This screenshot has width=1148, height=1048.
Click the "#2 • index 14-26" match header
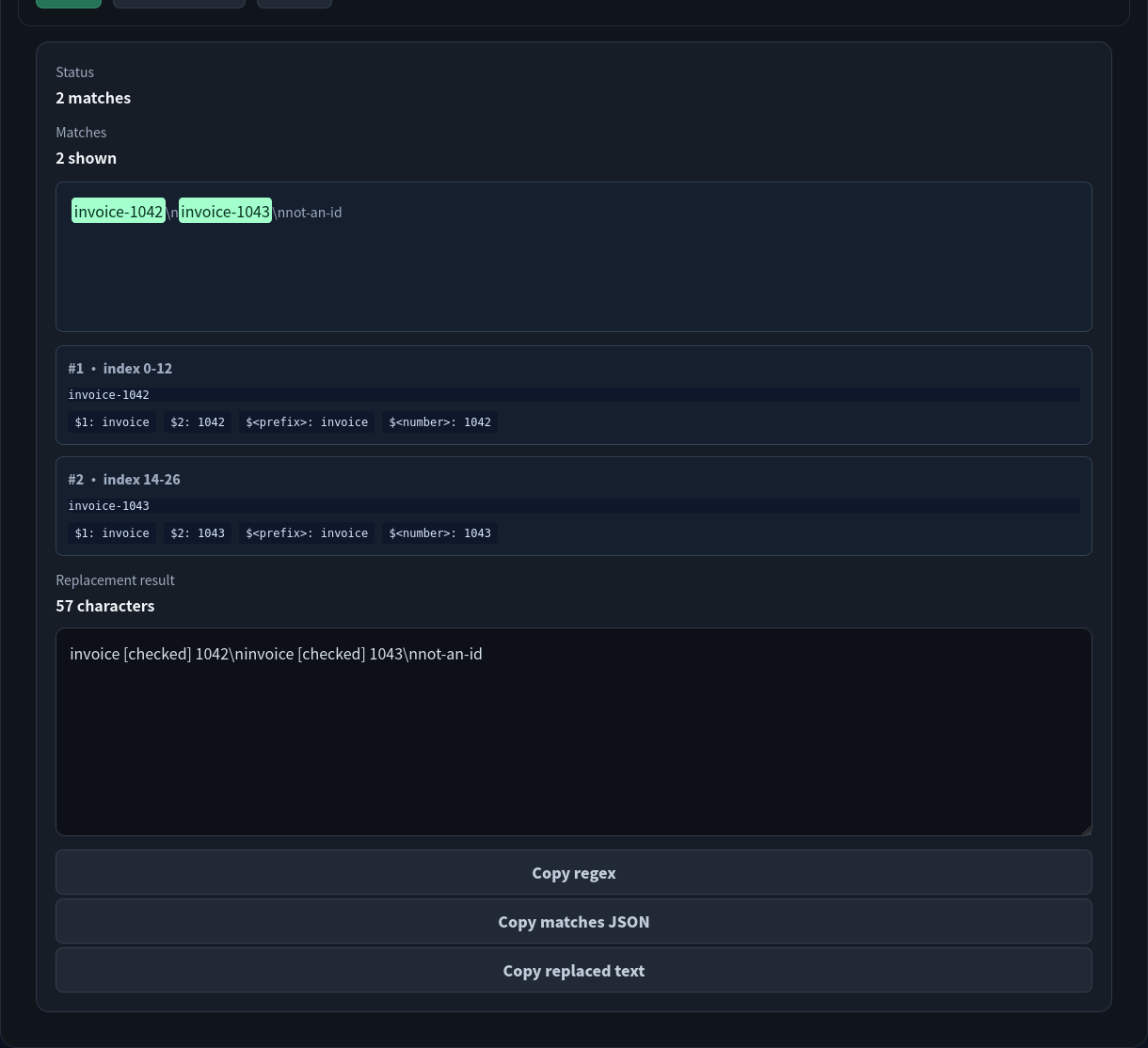124,479
